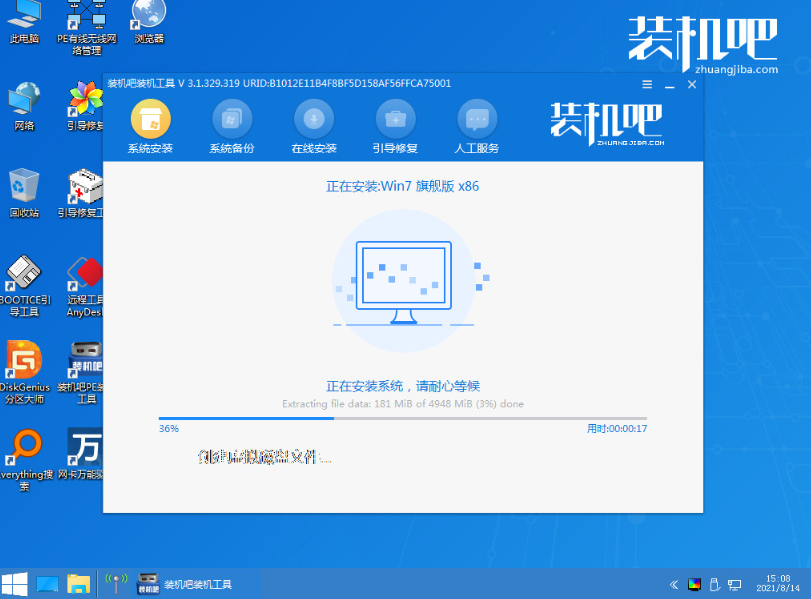Launch BOOTICE引导工具 from desktop
The image size is (811, 599).
(x=24, y=274)
